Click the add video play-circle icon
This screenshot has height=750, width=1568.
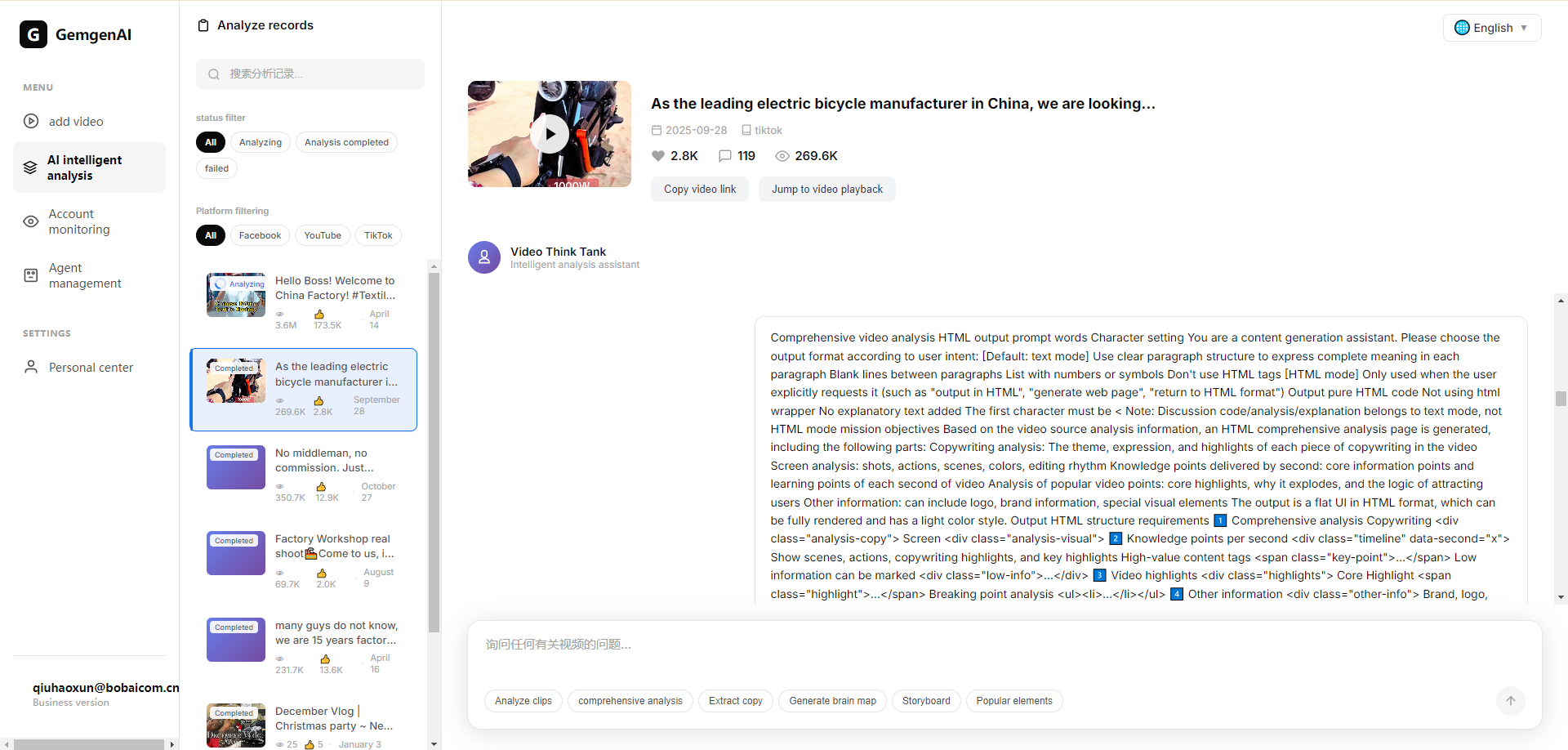31,121
